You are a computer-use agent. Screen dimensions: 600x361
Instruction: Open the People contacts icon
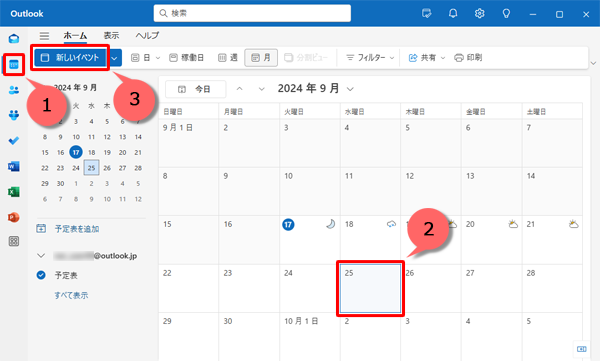14,90
